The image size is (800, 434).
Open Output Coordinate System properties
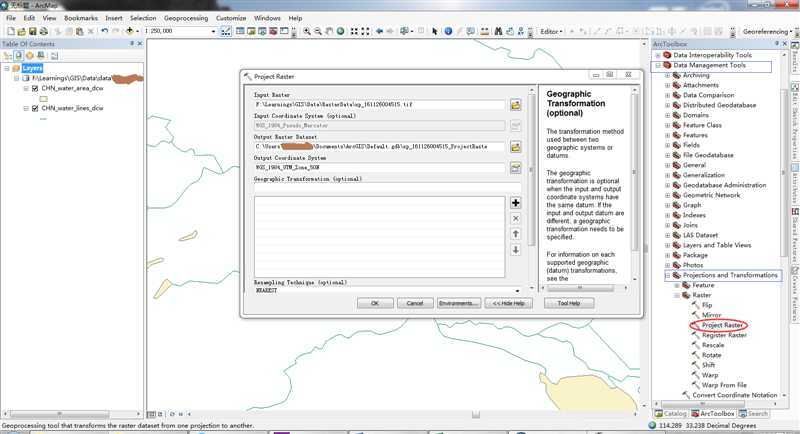[515, 168]
